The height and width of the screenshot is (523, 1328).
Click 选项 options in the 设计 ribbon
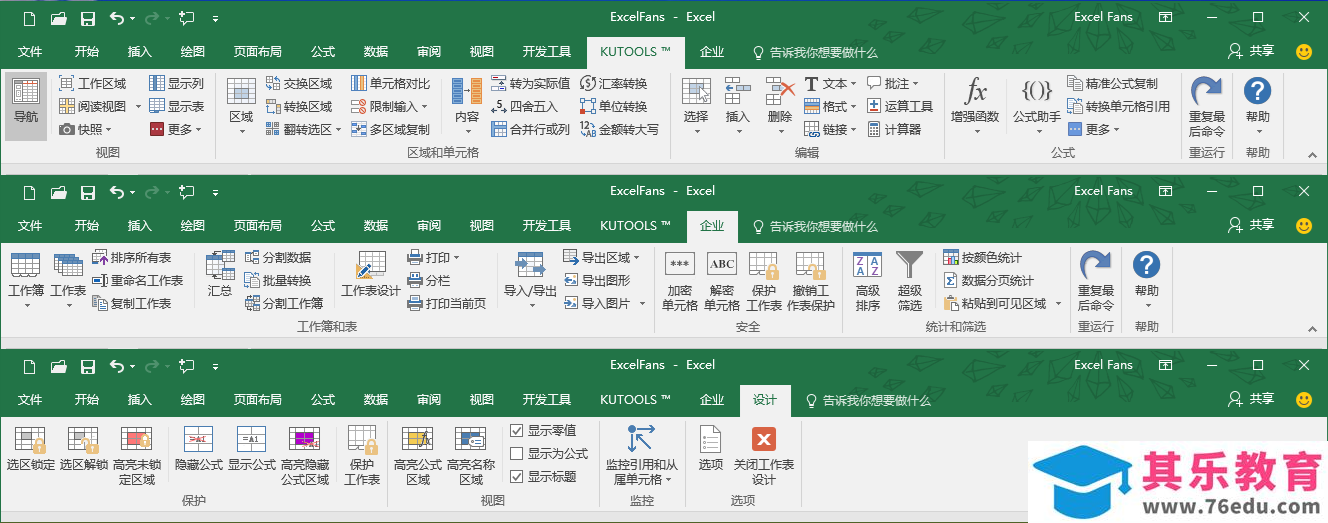tap(711, 447)
